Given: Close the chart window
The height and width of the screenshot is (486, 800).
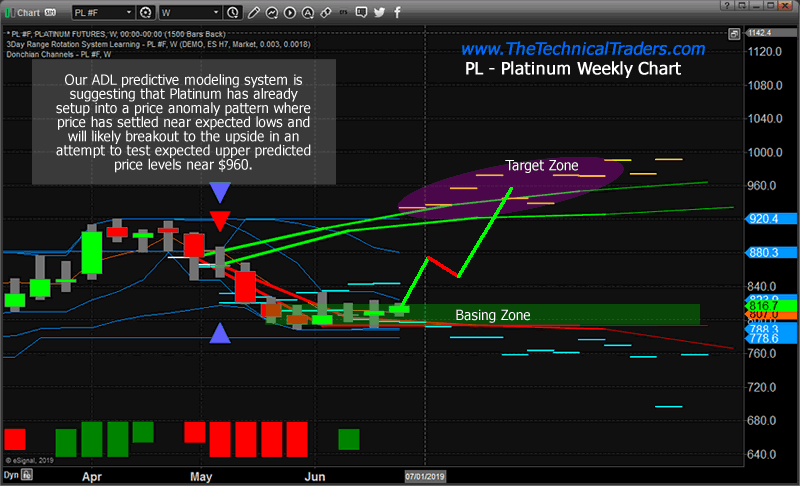Looking at the screenshot, I should point(786,6).
